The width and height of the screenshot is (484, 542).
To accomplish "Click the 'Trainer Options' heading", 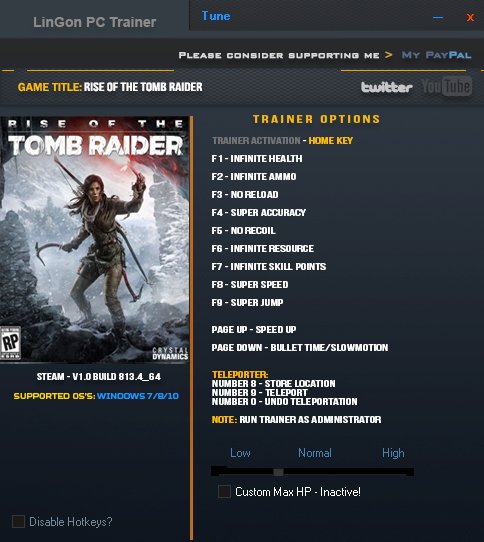I will point(316,119).
